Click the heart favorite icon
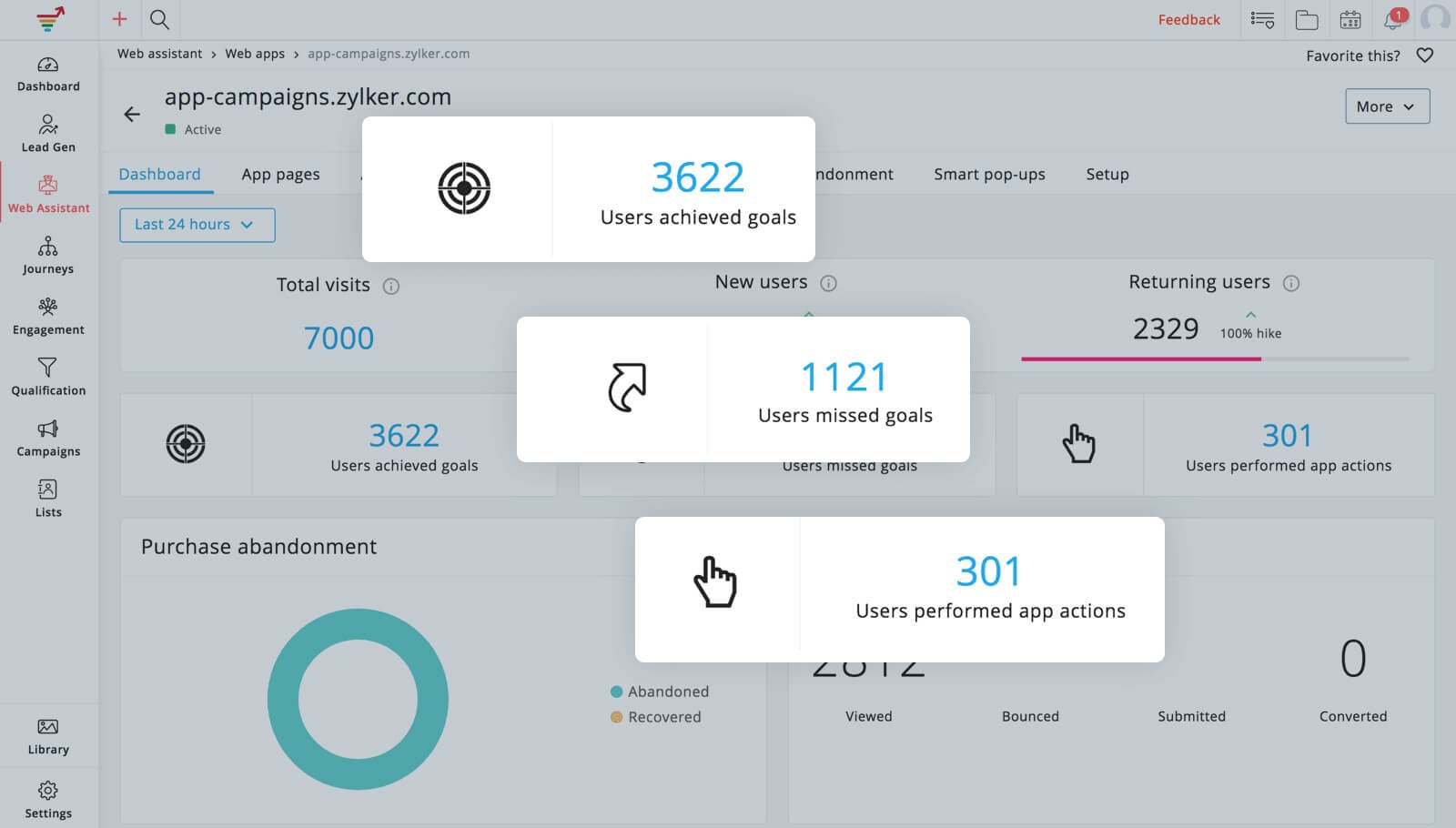The width and height of the screenshot is (1456, 828). tap(1425, 56)
